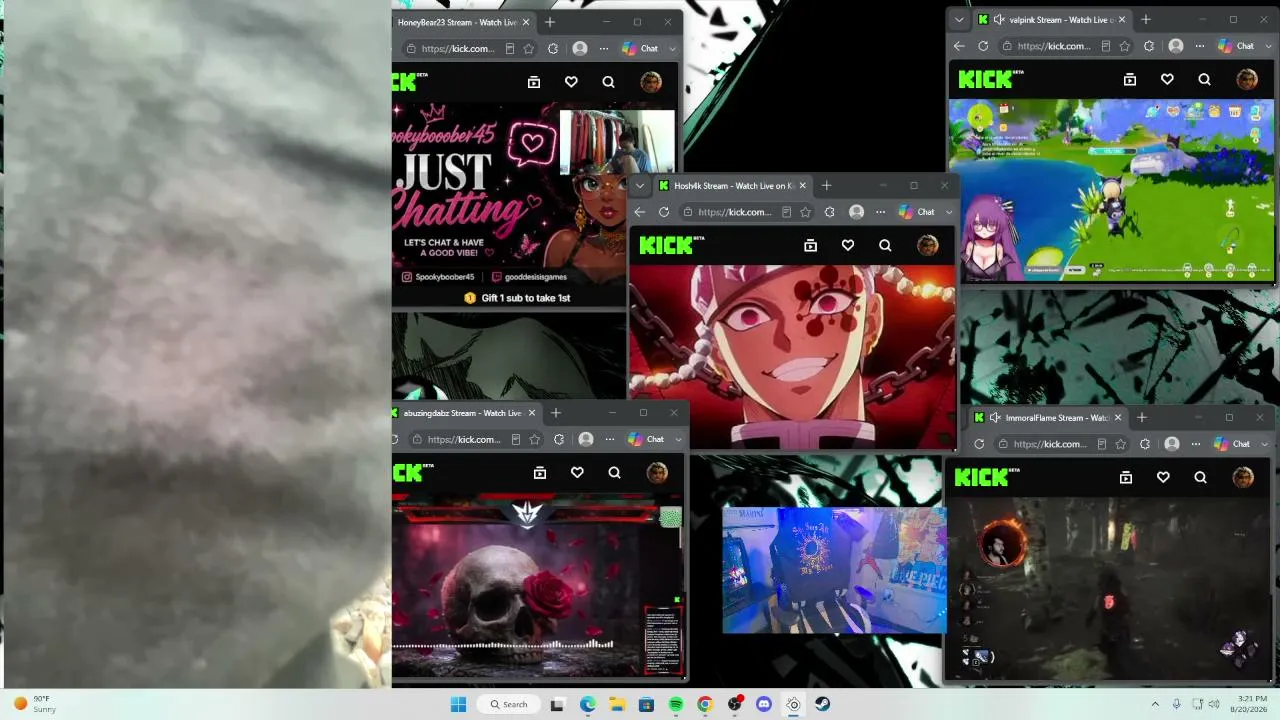Open the Browse play-box icon in abuzingdabz window
This screenshot has width=1280, height=720.
540,473
